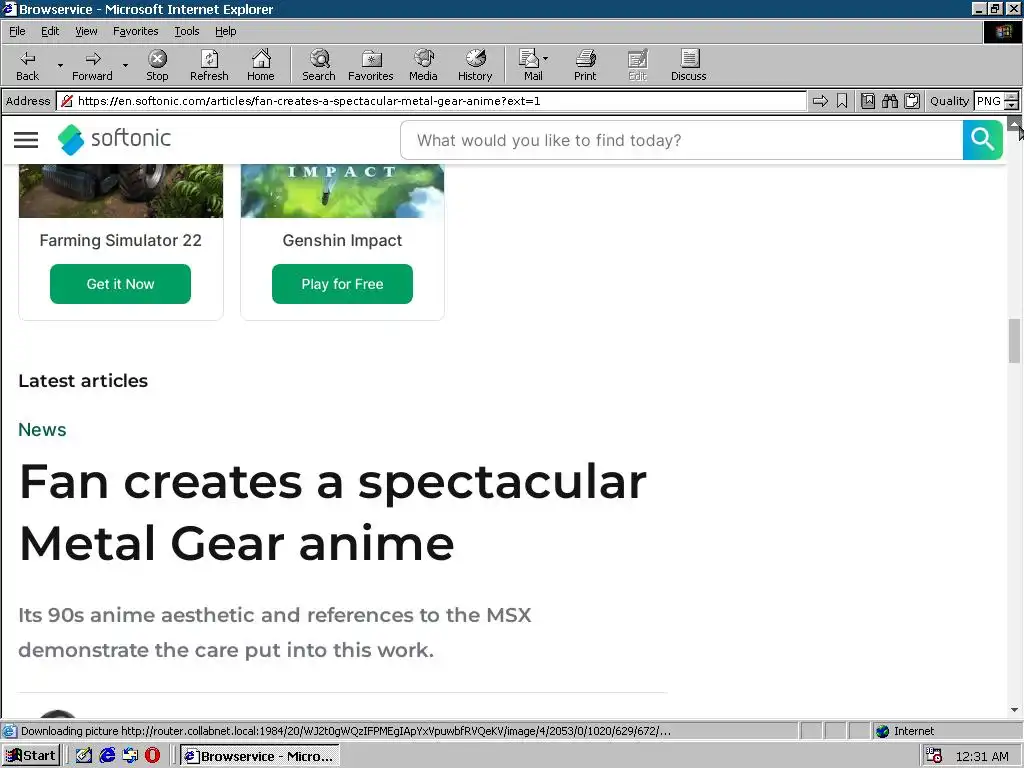Viewport: 1024px width, 768px height.
Task: Click the bookmark ribbon icon
Action: click(x=842, y=101)
